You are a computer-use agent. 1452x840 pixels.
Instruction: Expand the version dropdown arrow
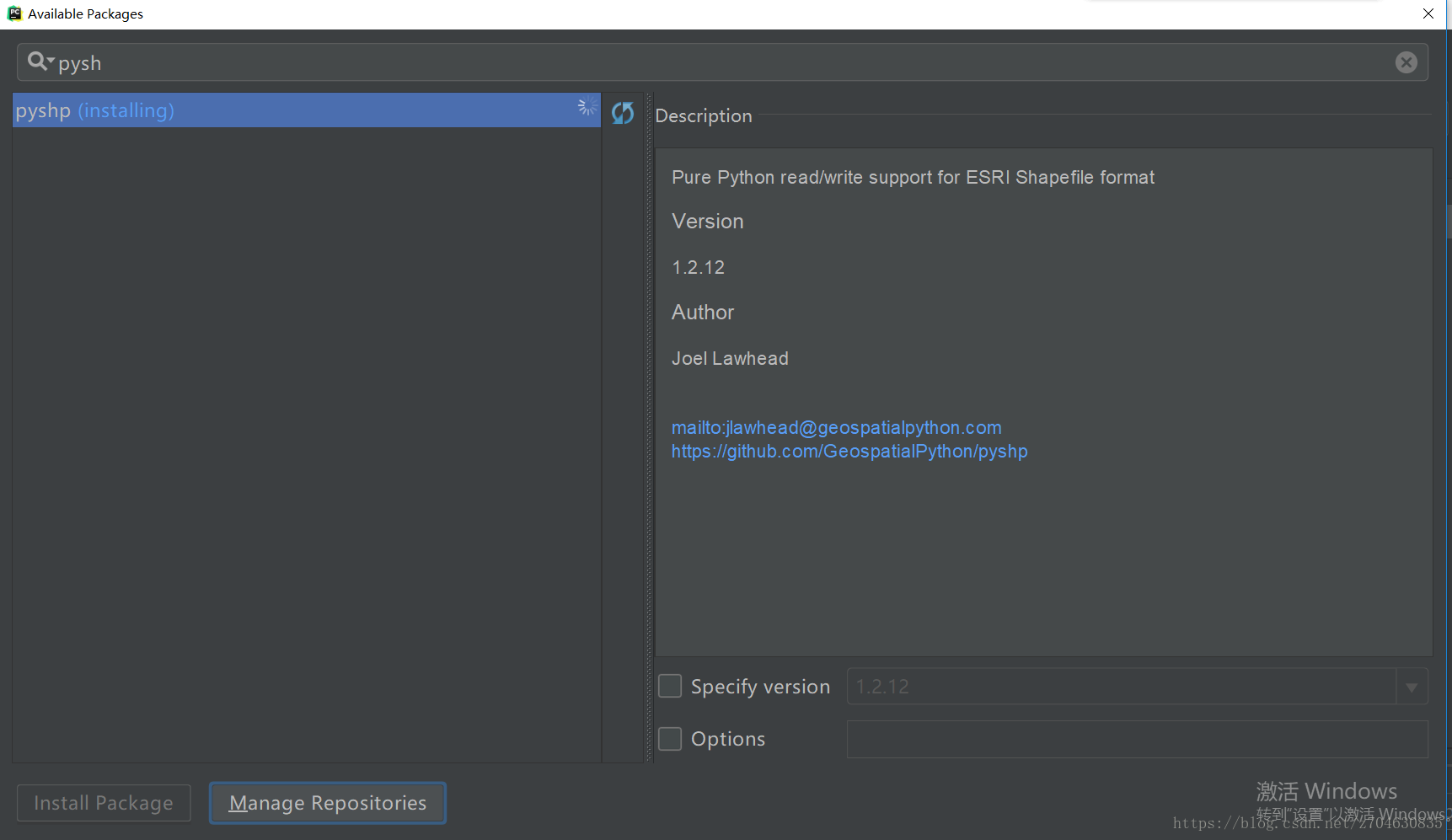click(x=1412, y=687)
